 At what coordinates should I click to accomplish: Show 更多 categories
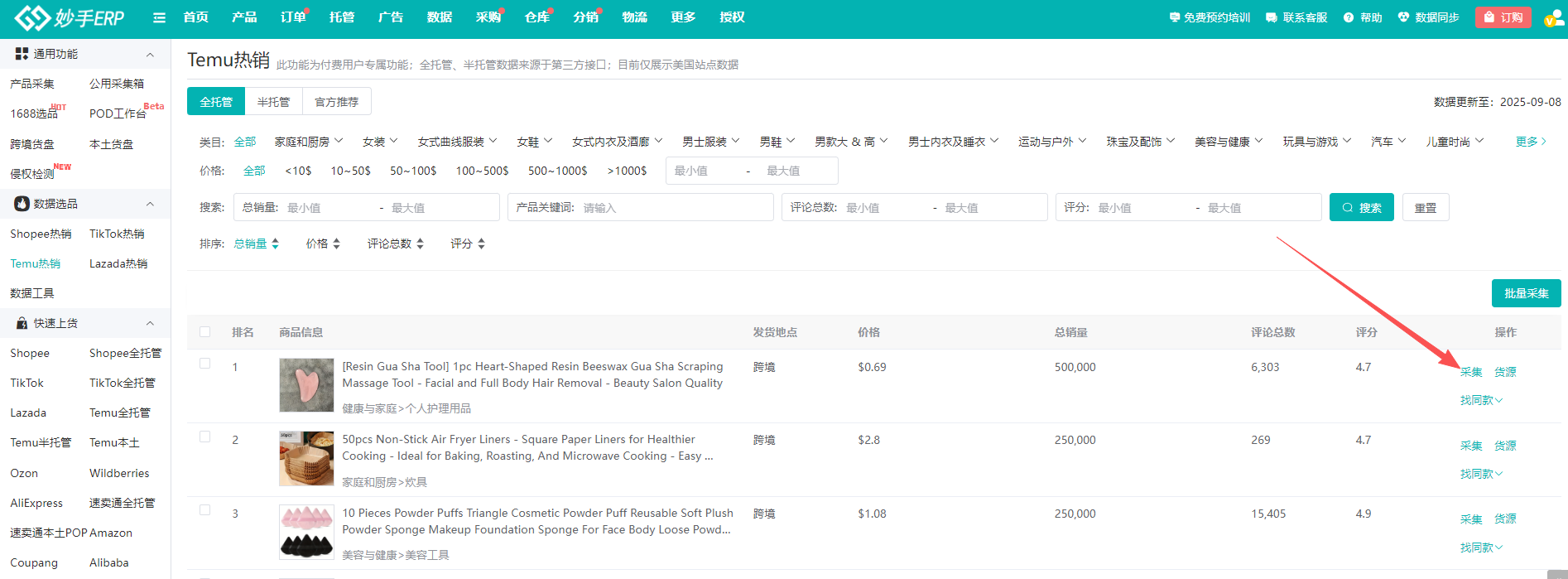(x=1532, y=142)
